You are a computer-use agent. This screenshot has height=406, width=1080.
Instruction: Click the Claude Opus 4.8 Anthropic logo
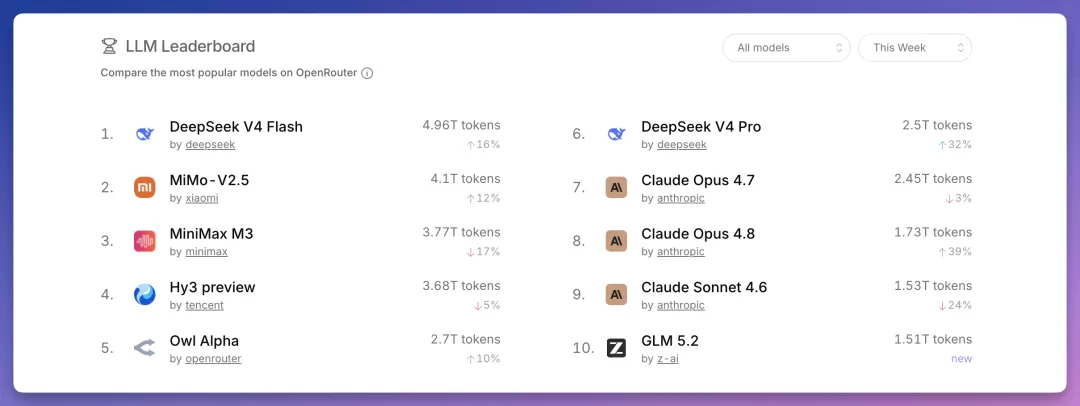616,241
